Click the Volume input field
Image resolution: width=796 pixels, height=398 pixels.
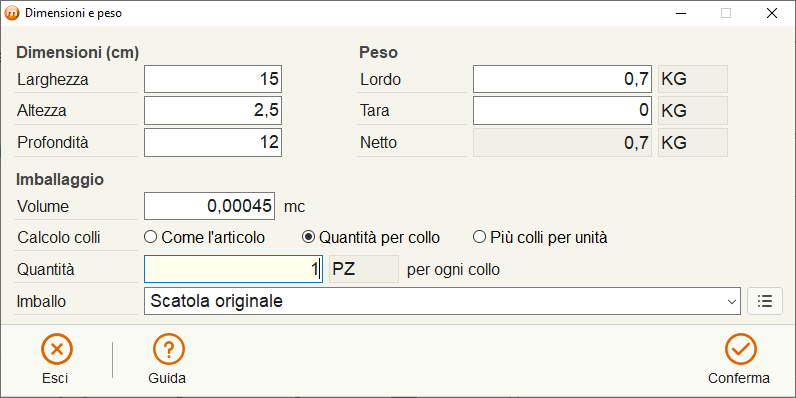[210, 206]
